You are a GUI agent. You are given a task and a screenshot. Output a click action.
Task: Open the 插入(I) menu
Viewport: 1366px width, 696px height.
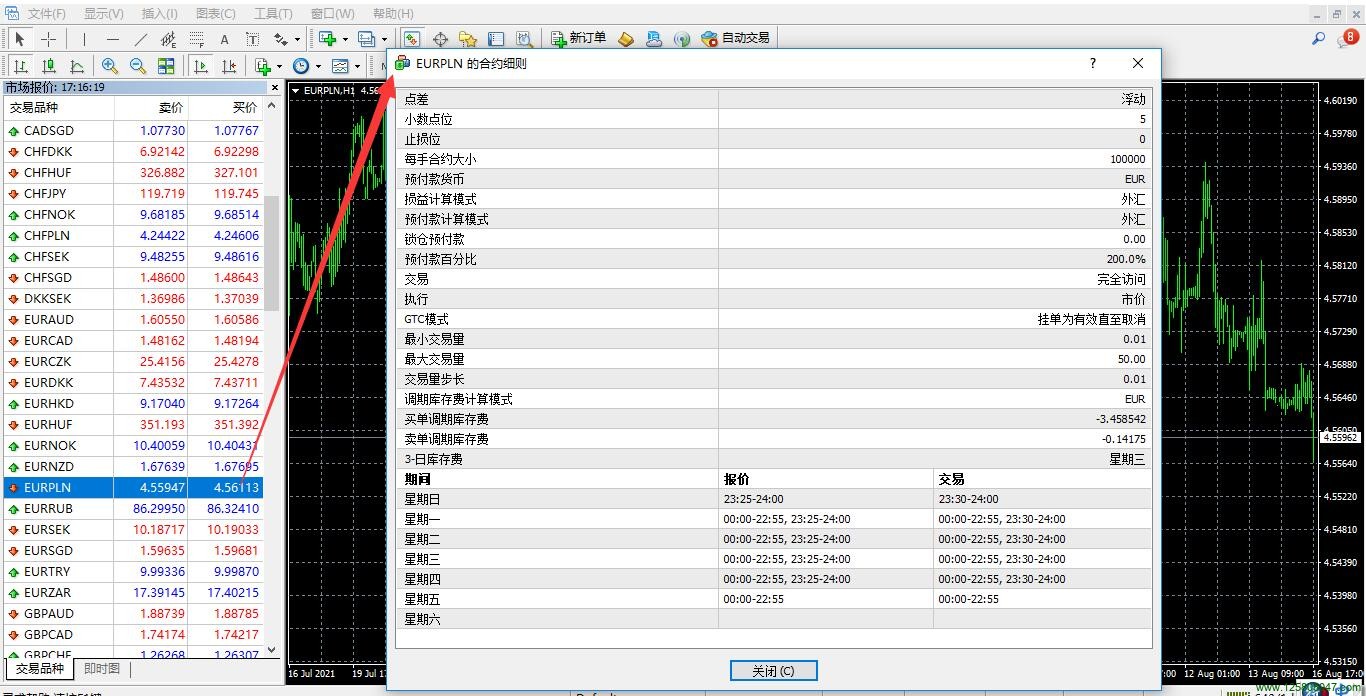pos(160,14)
